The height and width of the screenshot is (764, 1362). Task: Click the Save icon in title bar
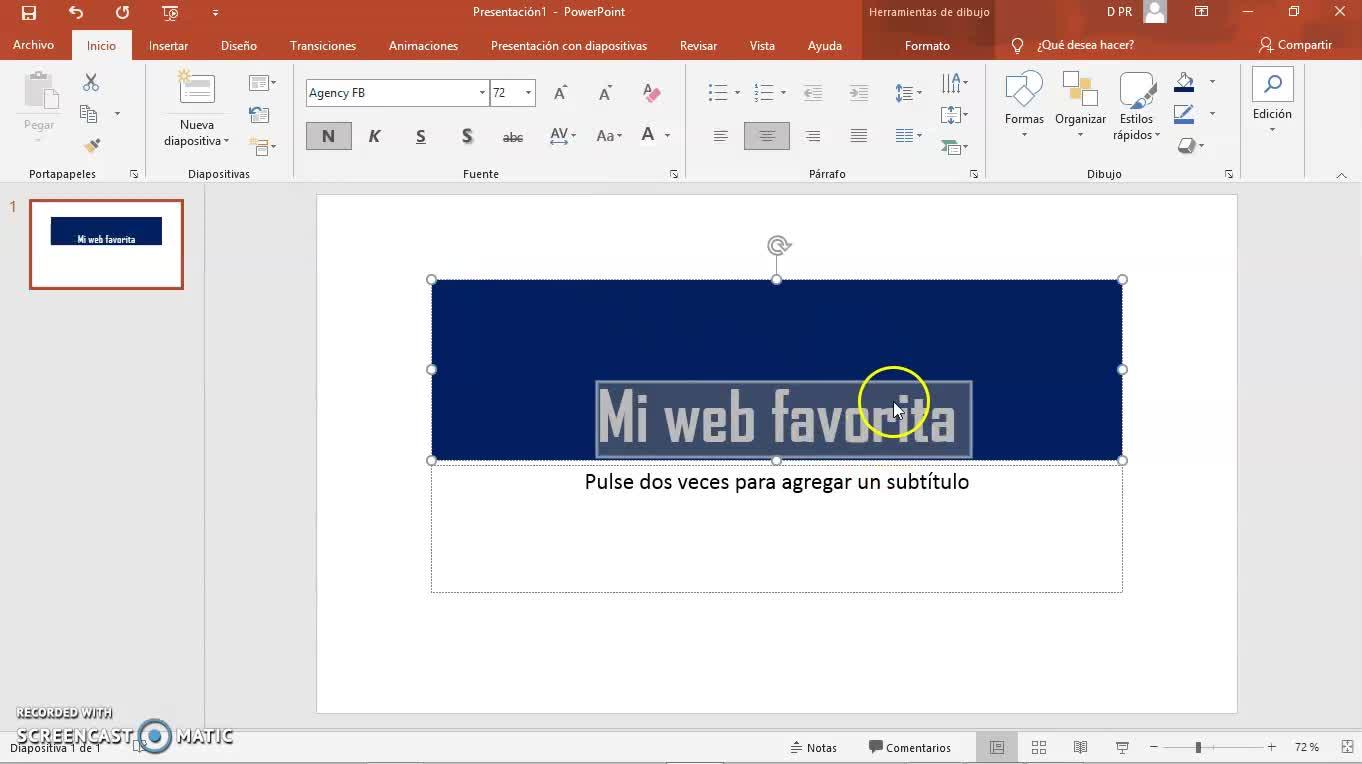click(x=29, y=13)
